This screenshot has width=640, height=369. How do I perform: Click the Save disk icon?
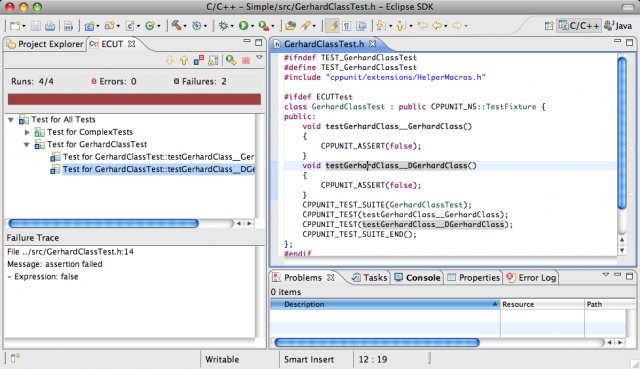(x=36, y=26)
